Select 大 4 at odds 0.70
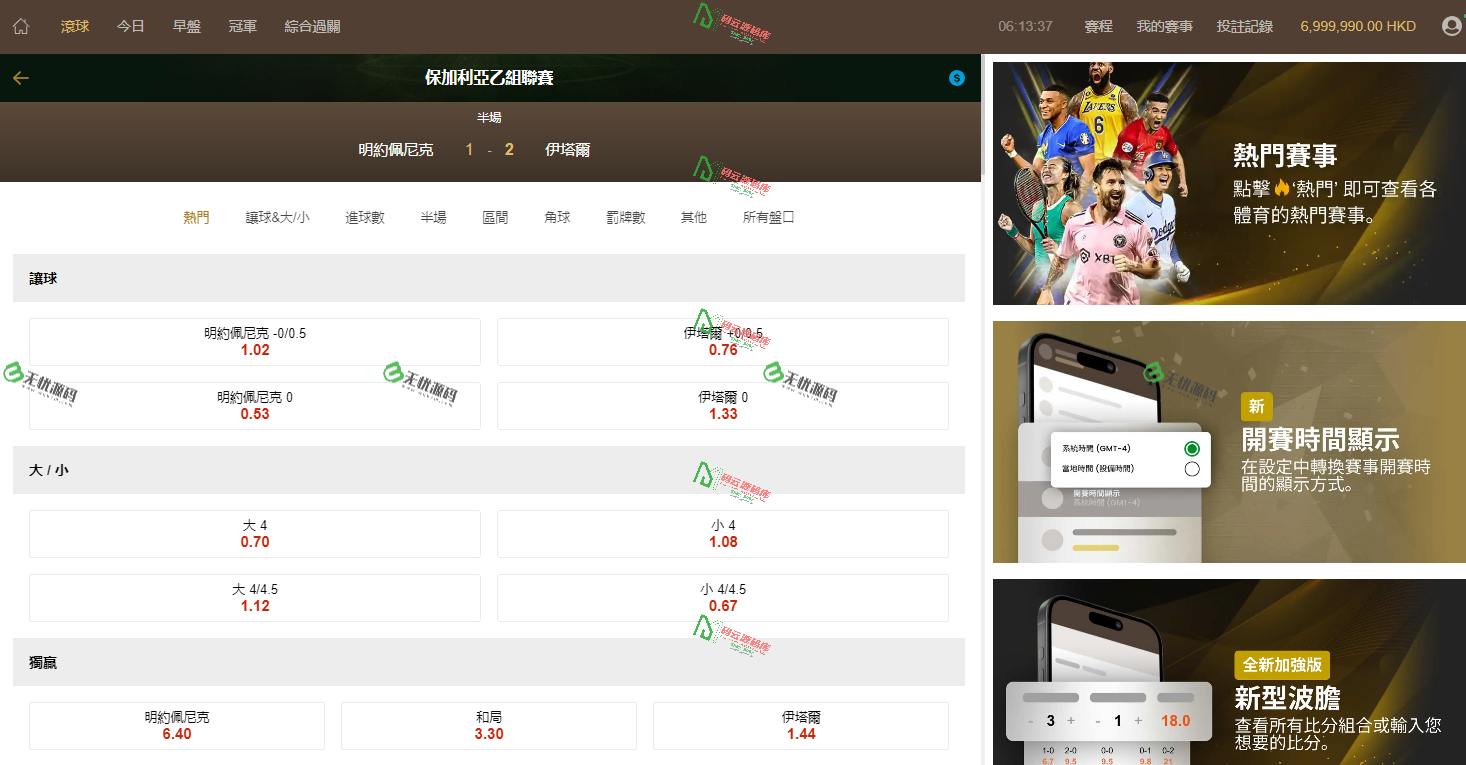This screenshot has height=765, width=1466. (x=255, y=533)
